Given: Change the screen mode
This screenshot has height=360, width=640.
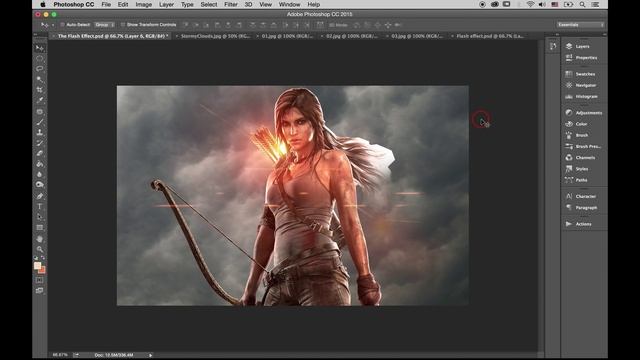Looking at the screenshot, I should point(40,291).
